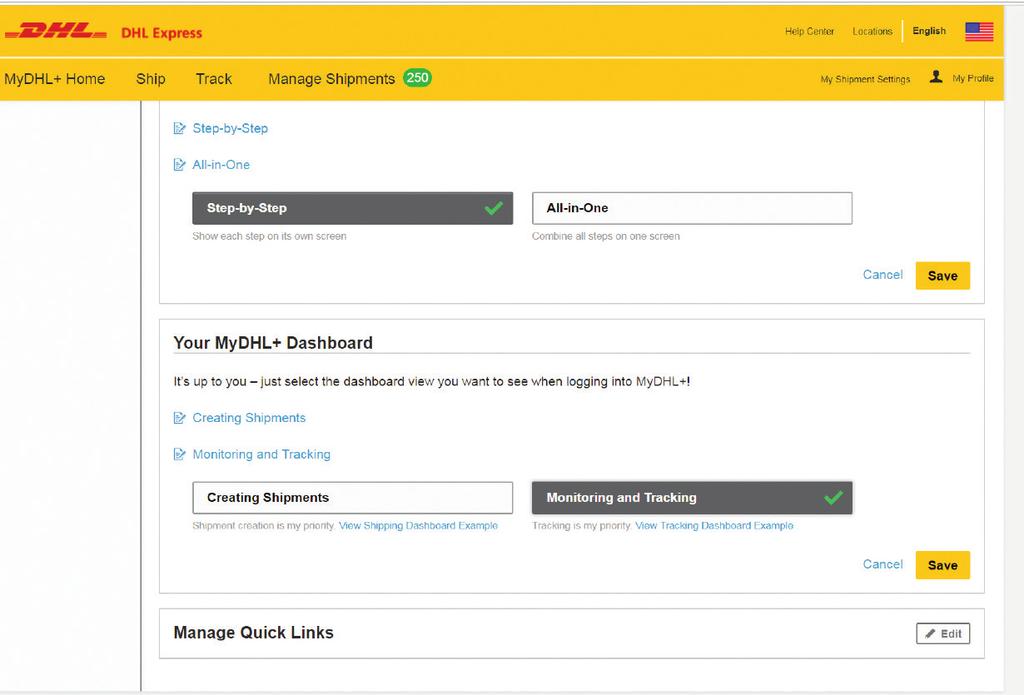Cancel the shipment creation mode changes
Image resolution: width=1024 pixels, height=695 pixels.
pos(882,275)
